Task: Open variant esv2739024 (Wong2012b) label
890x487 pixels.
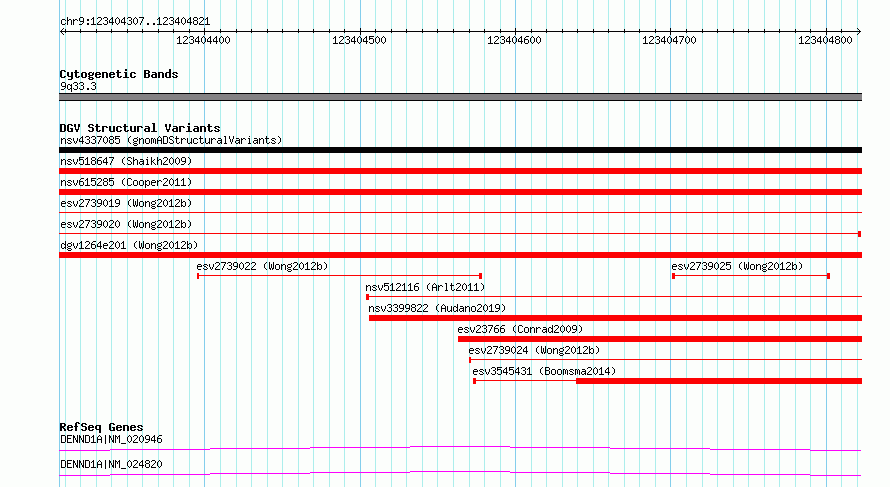Action: (534, 350)
